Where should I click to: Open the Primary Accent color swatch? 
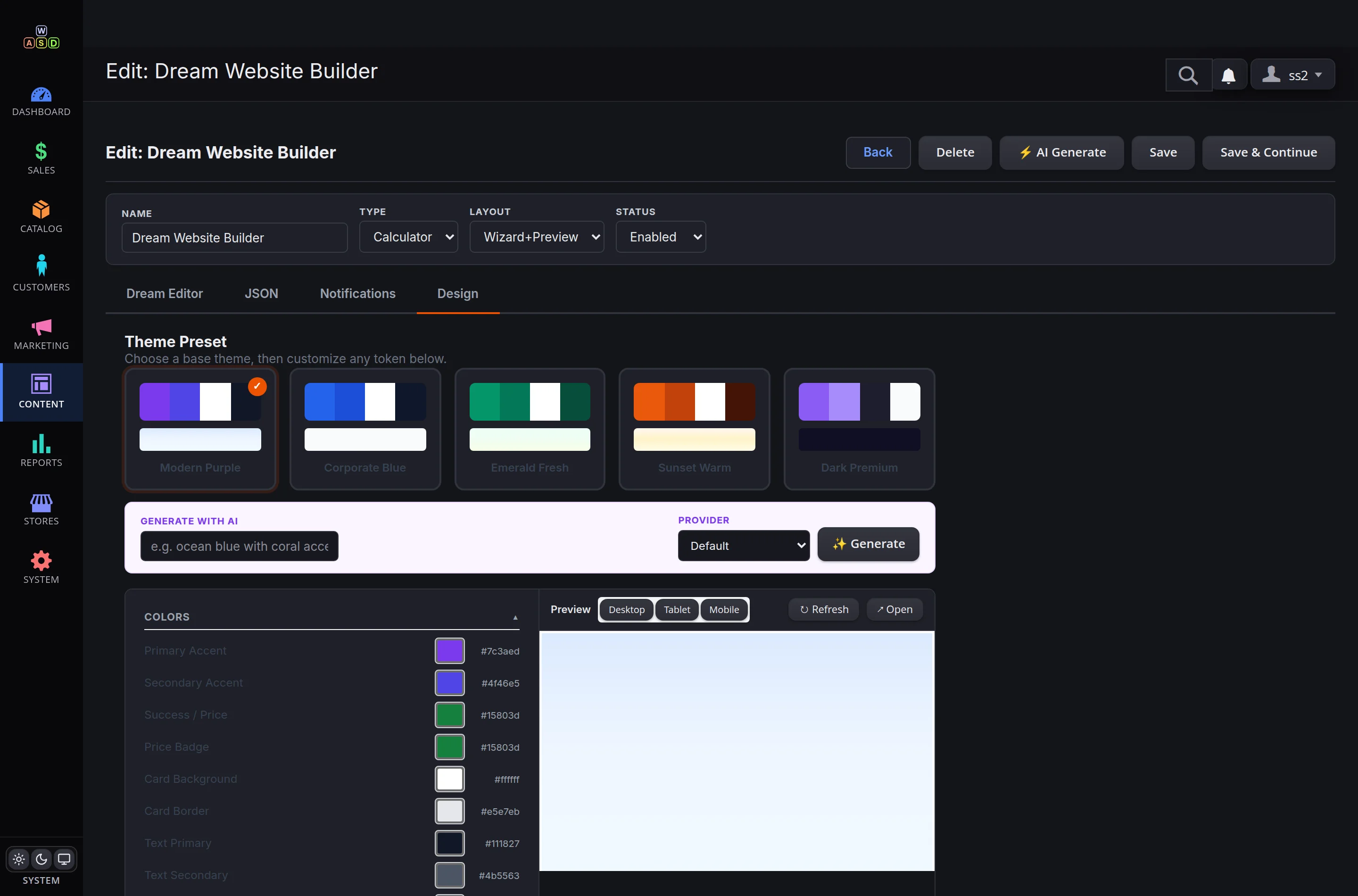point(450,651)
